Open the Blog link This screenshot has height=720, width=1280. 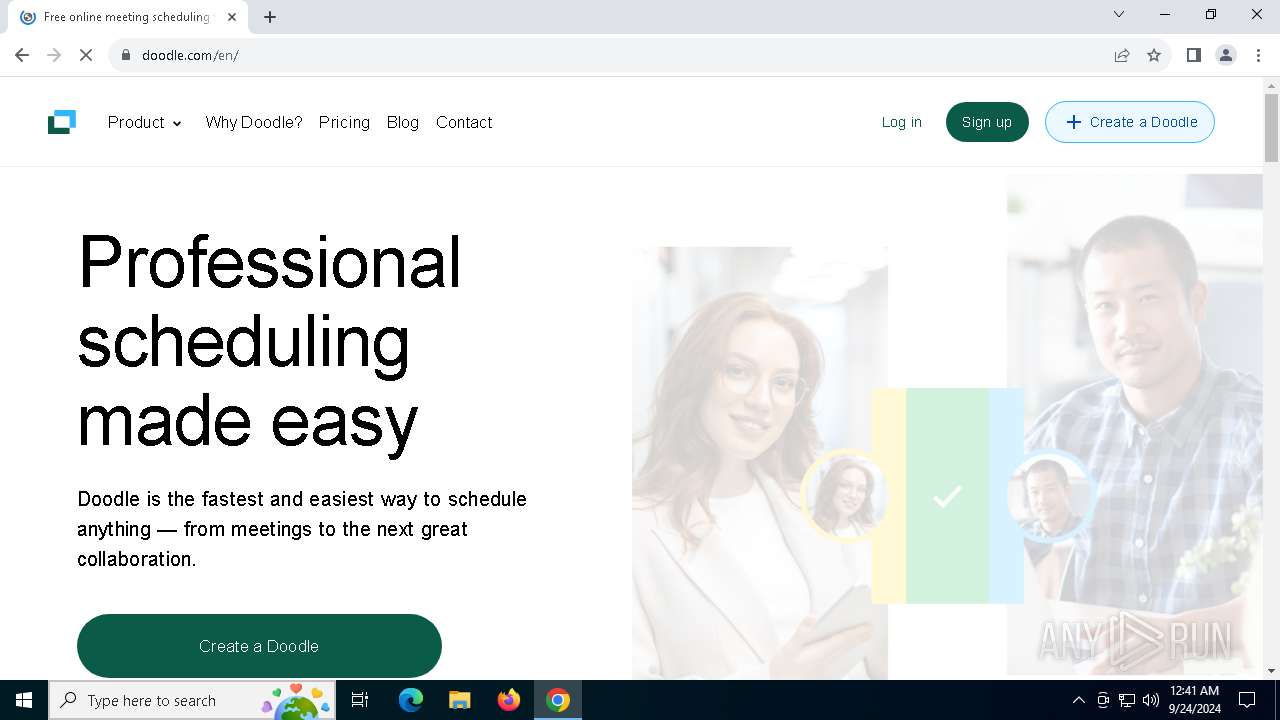click(x=403, y=122)
